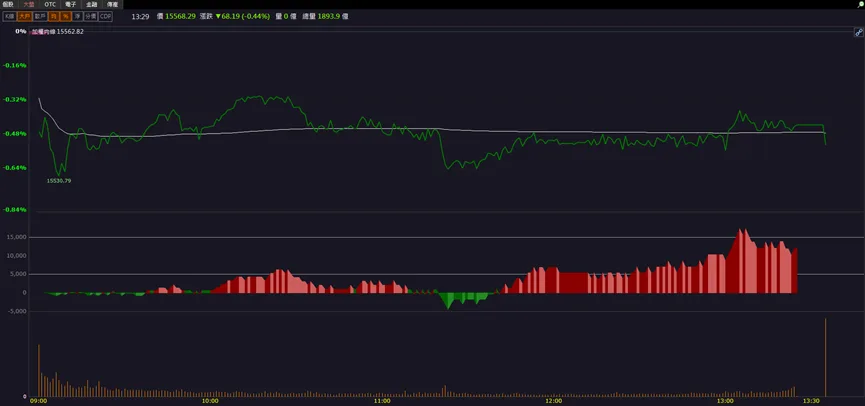Switch to the 個股 tab

(8, 4)
